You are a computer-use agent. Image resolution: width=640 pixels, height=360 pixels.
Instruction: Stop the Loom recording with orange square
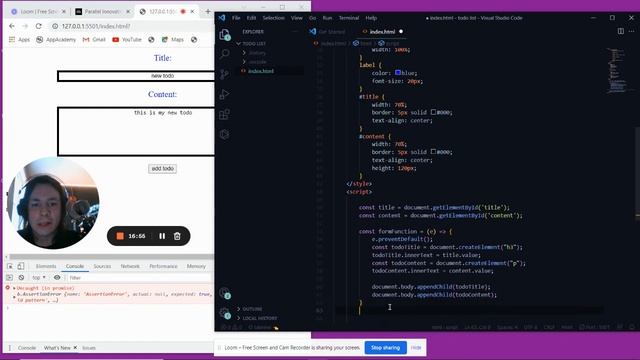(120, 236)
